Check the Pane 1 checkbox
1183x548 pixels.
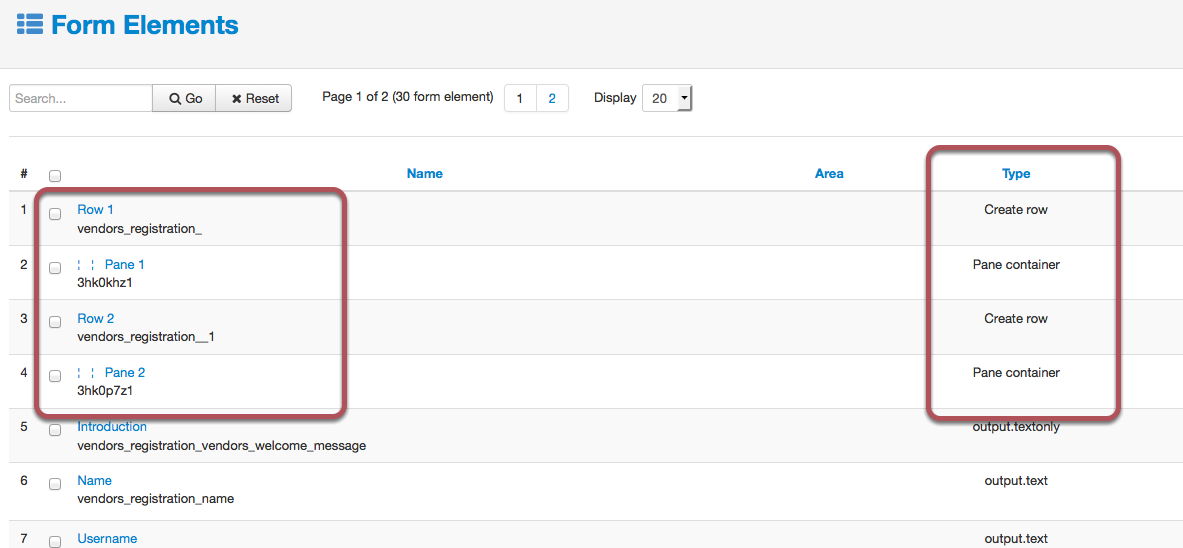55,268
